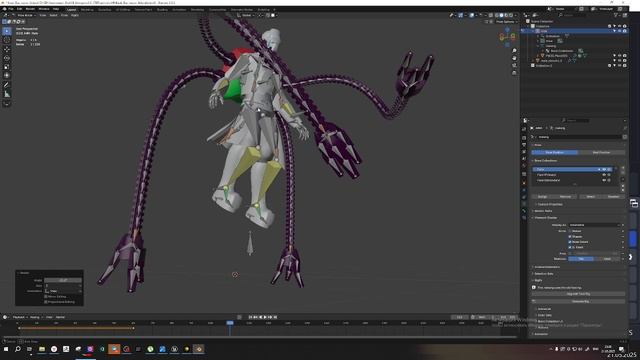The image size is (640, 360).
Task: Select the Transform tool
Action: click(x=7, y=76)
